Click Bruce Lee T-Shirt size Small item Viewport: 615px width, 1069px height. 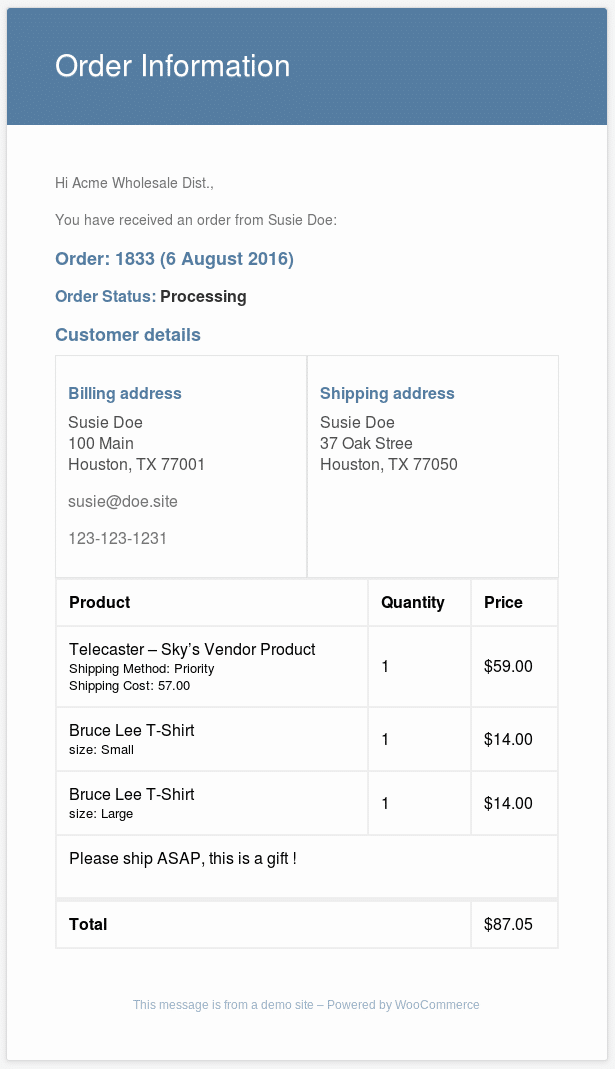tap(132, 739)
